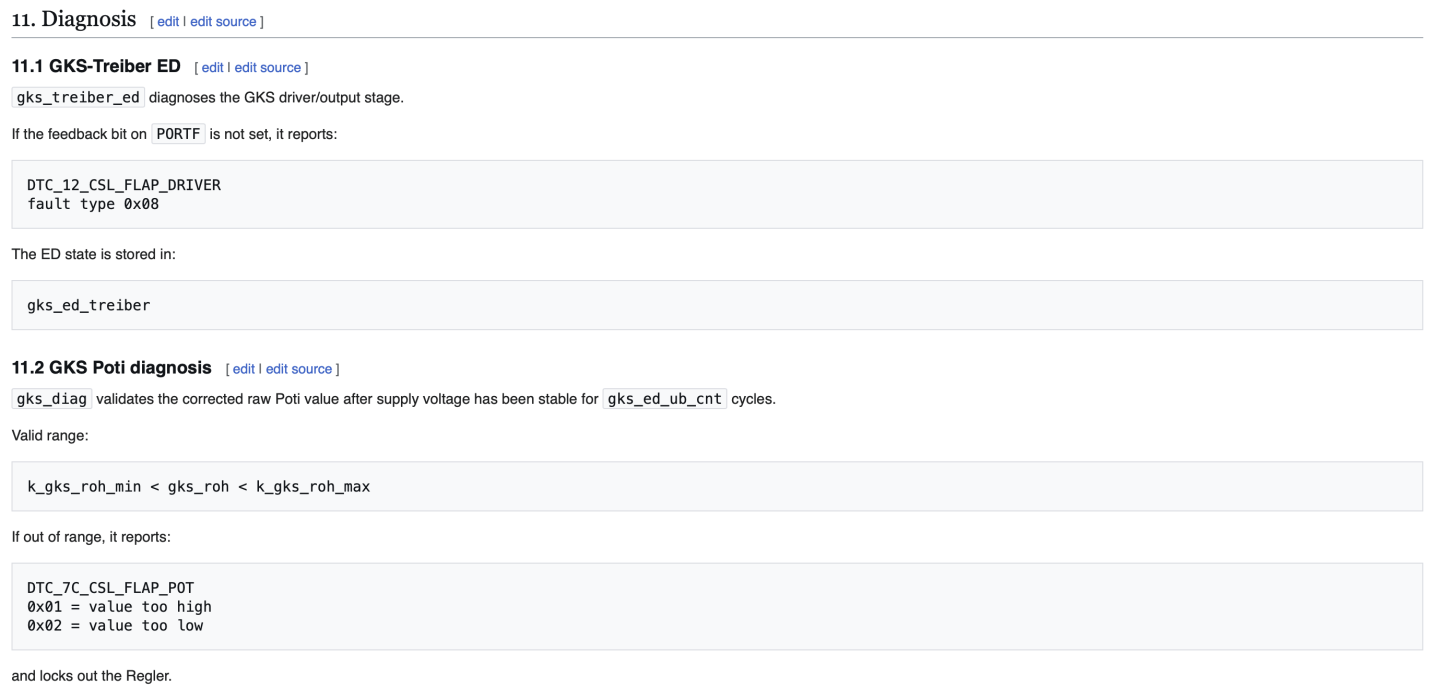The width and height of the screenshot is (1440, 699).
Task: Click the '11.1 GKS-Treiber ED' subheading
Action: [96, 66]
